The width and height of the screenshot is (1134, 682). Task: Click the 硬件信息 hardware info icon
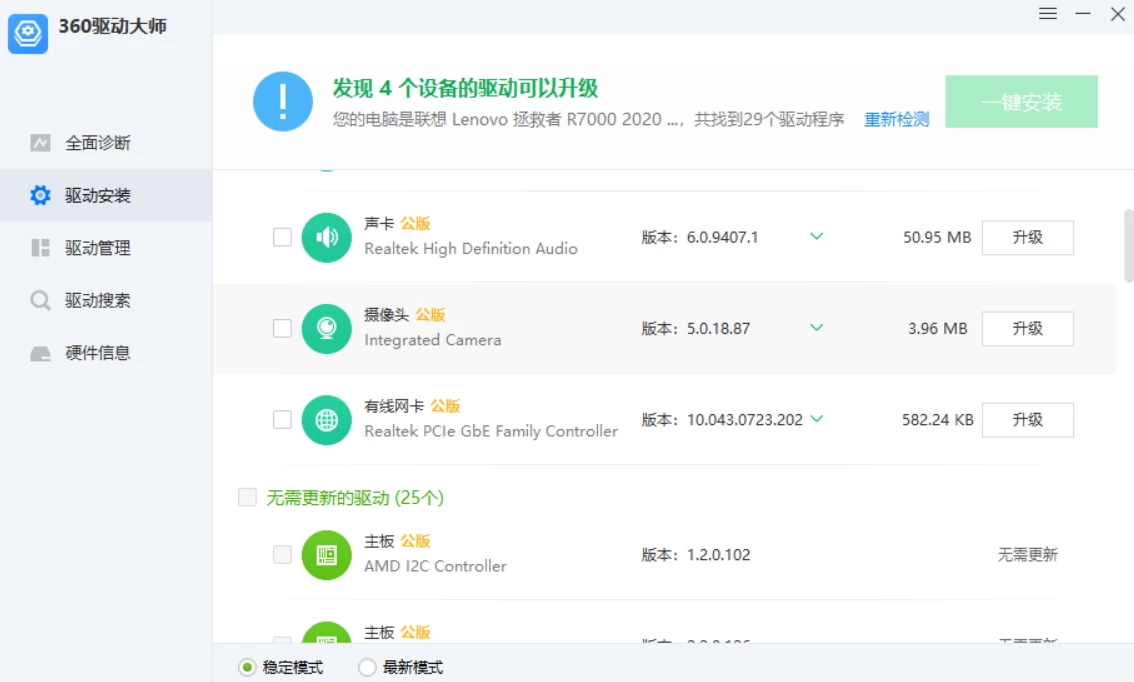tap(40, 352)
